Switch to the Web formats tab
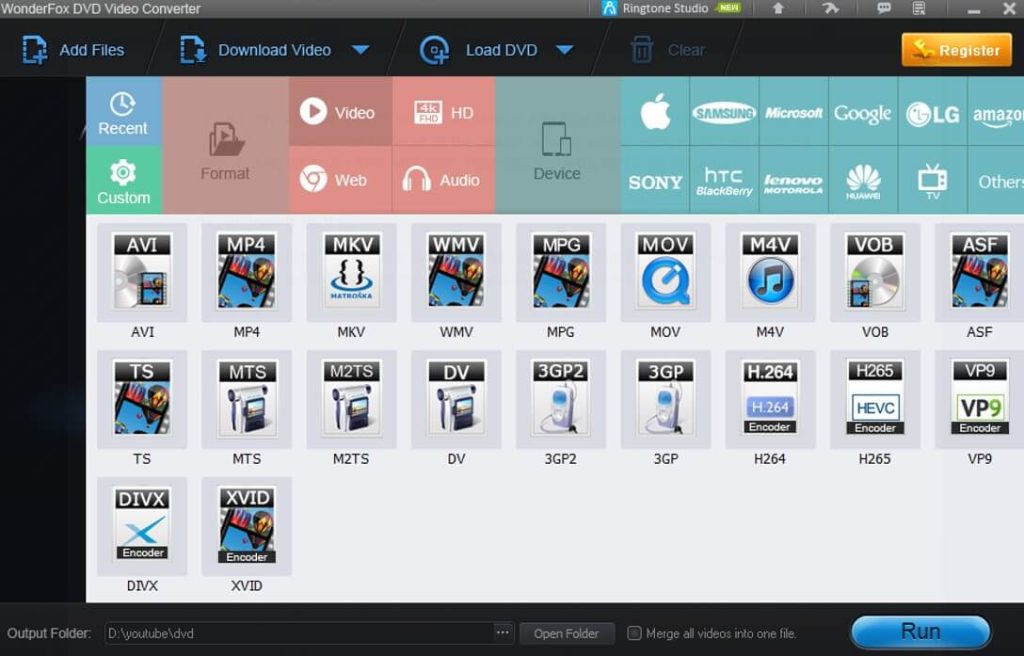The height and width of the screenshot is (656, 1024). click(x=335, y=180)
